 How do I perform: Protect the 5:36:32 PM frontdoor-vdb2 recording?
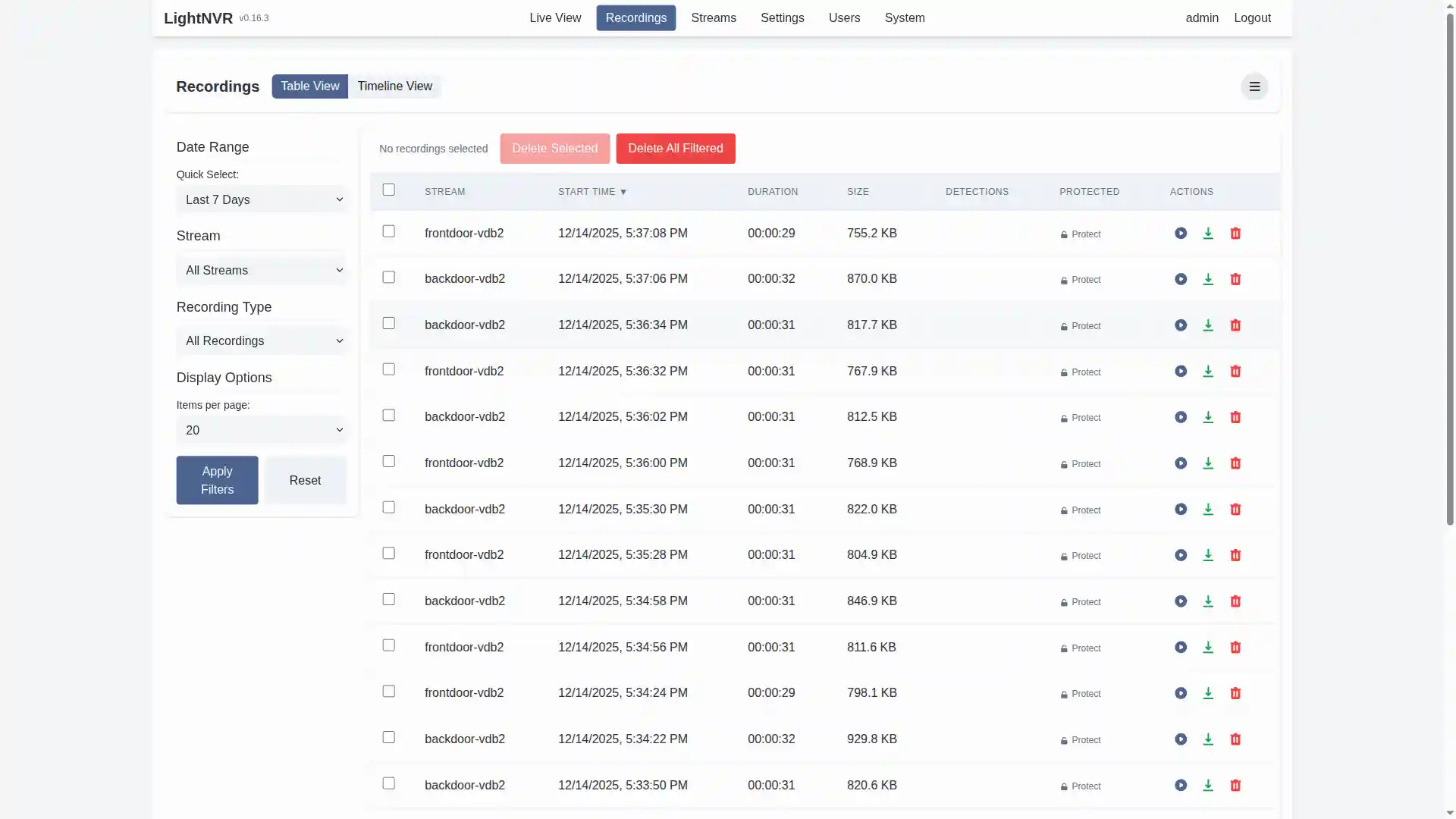coord(1081,372)
